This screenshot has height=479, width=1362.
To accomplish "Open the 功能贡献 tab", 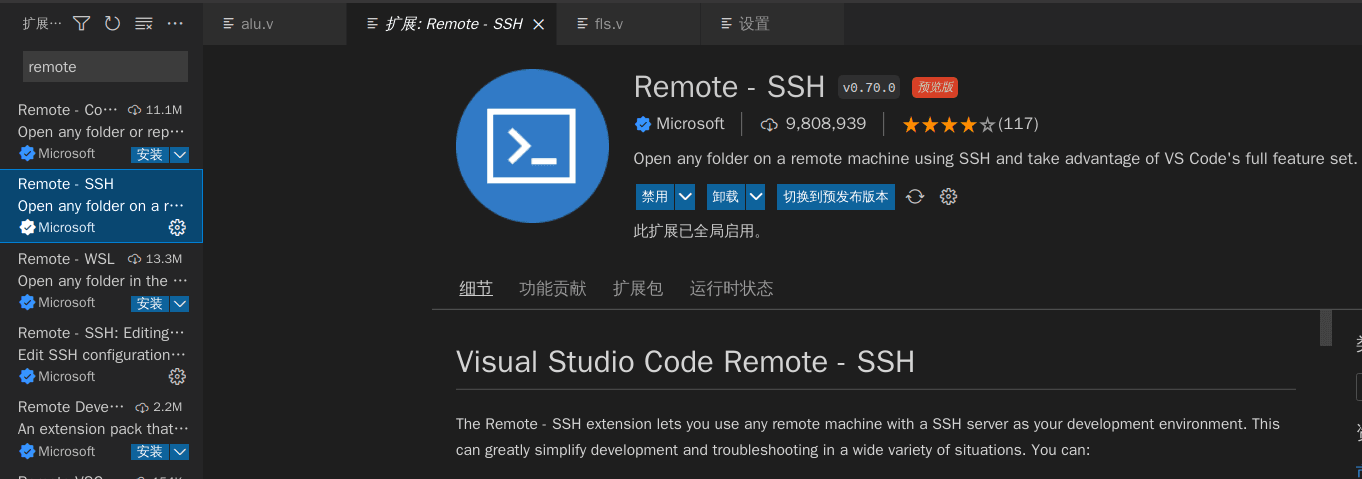I will pyautogui.click(x=553, y=289).
